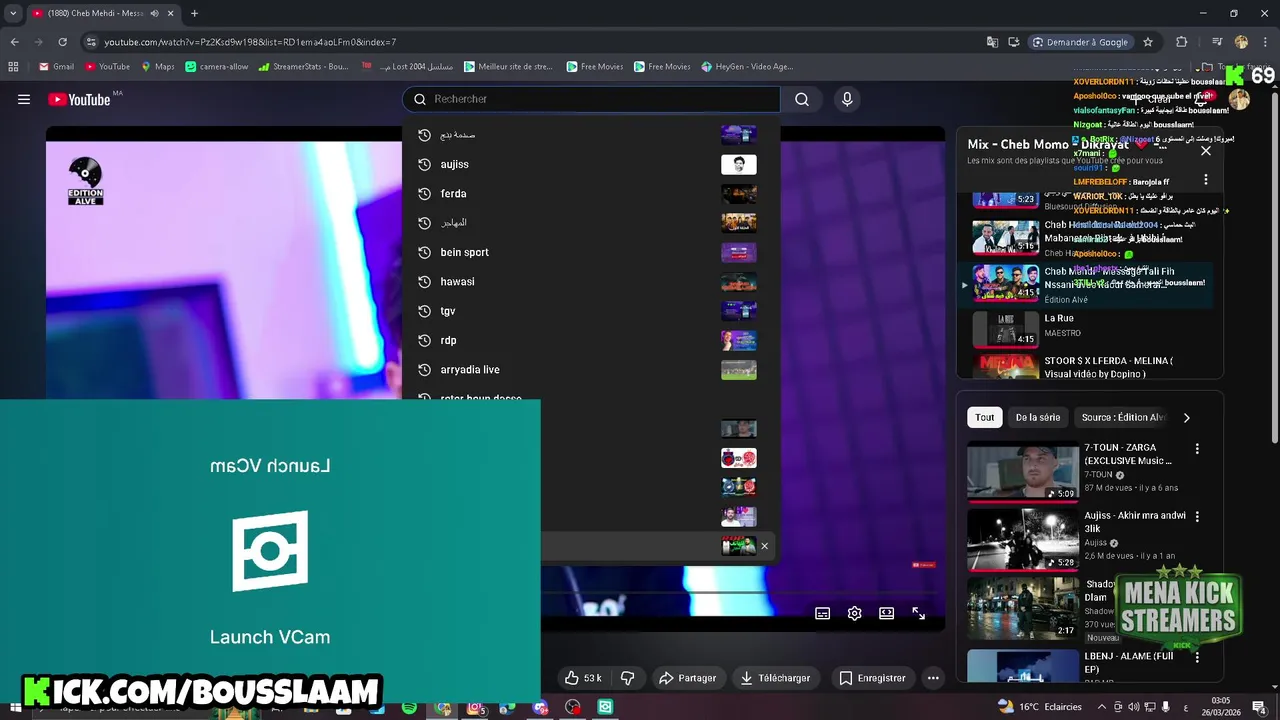Open the Gmail bookmark

coord(56,67)
